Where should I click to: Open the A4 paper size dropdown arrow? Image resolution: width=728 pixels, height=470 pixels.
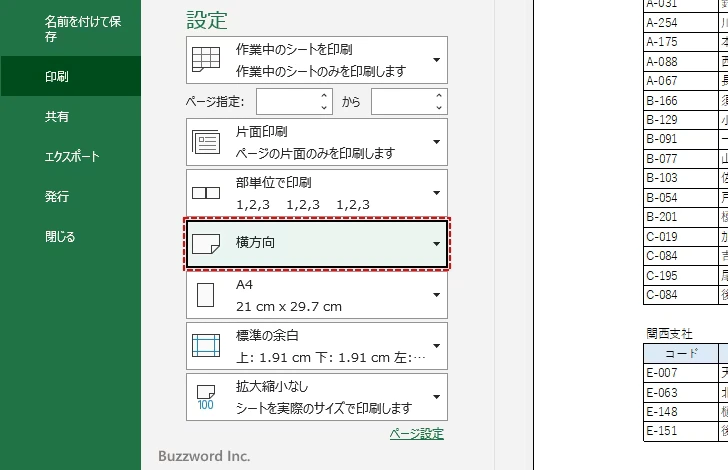click(436, 295)
